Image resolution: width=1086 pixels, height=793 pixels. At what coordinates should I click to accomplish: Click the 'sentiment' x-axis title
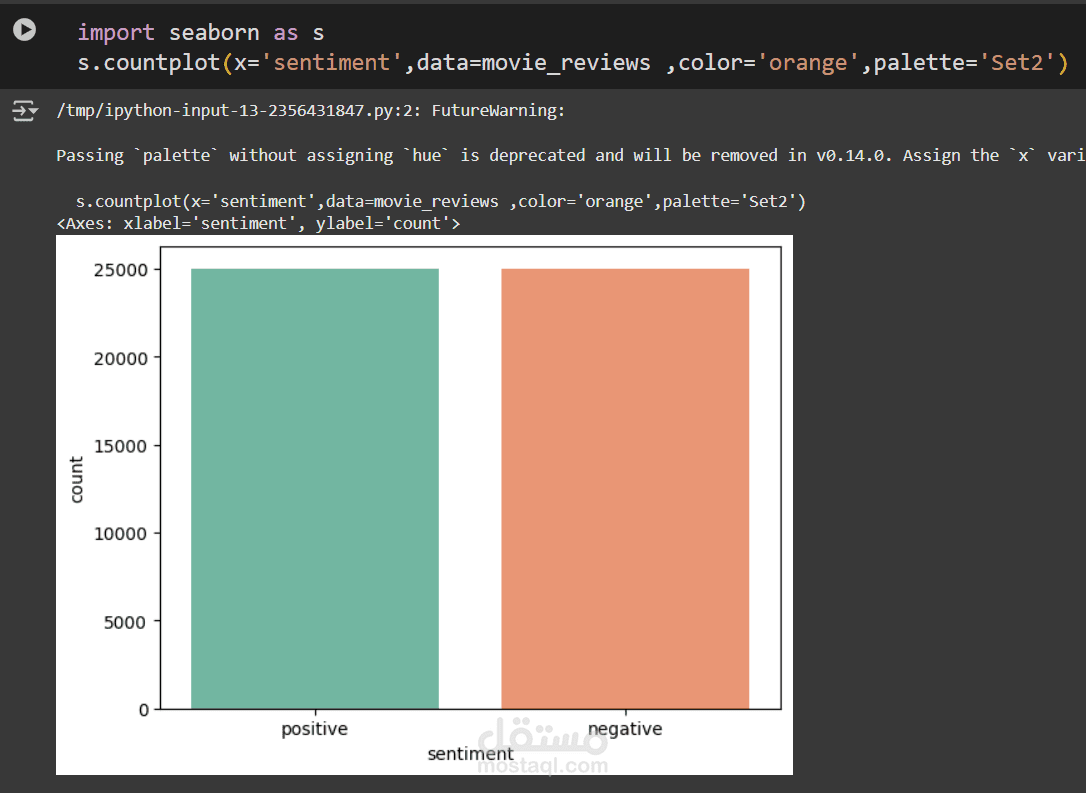470,754
